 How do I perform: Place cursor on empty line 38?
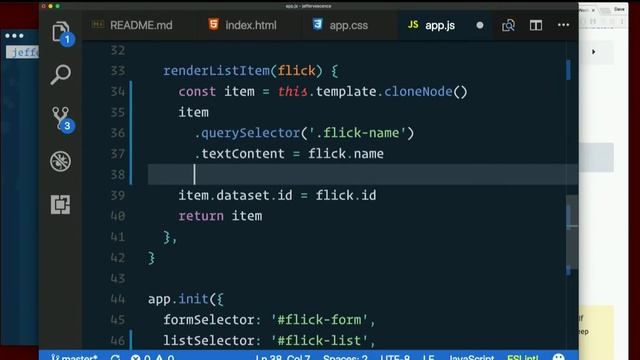coord(362,175)
